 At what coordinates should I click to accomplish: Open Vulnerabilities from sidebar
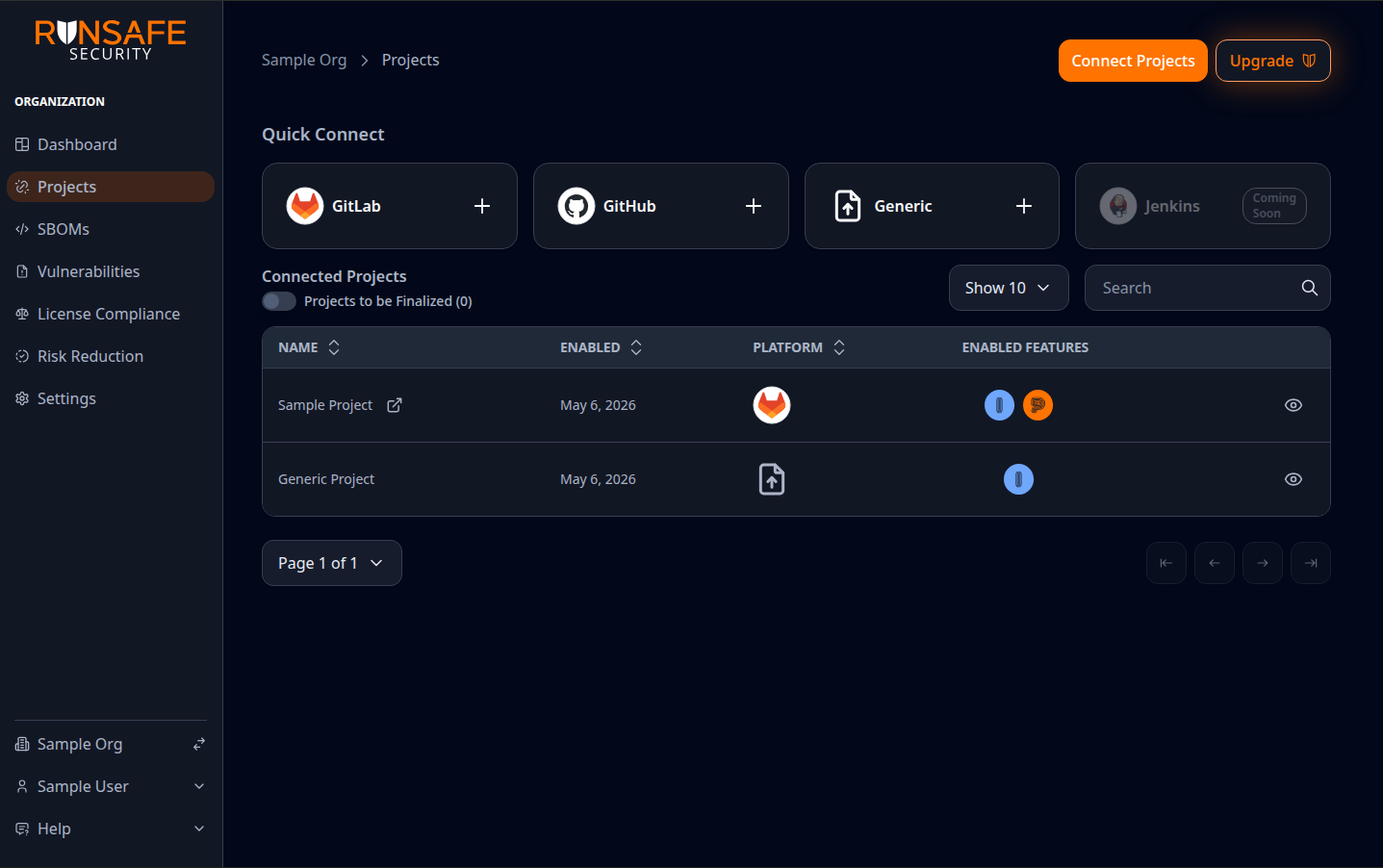[x=111, y=271]
